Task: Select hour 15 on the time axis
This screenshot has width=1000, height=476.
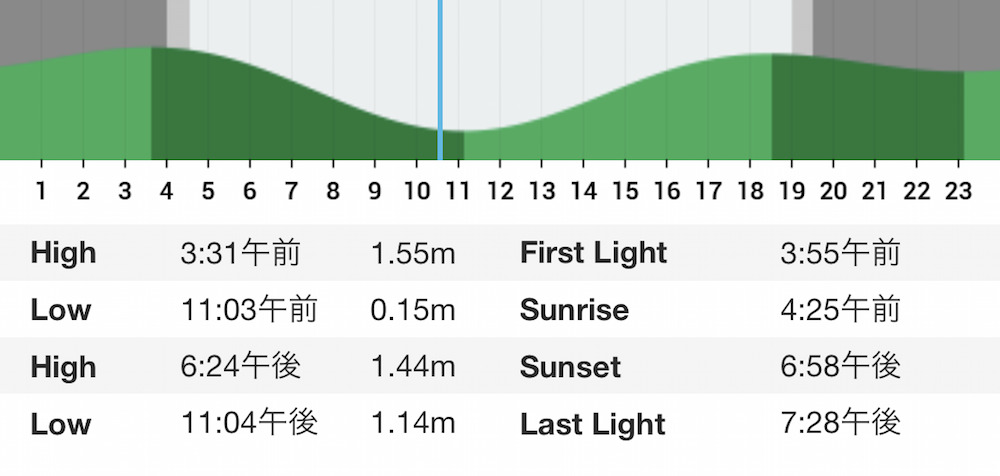Action: click(625, 191)
